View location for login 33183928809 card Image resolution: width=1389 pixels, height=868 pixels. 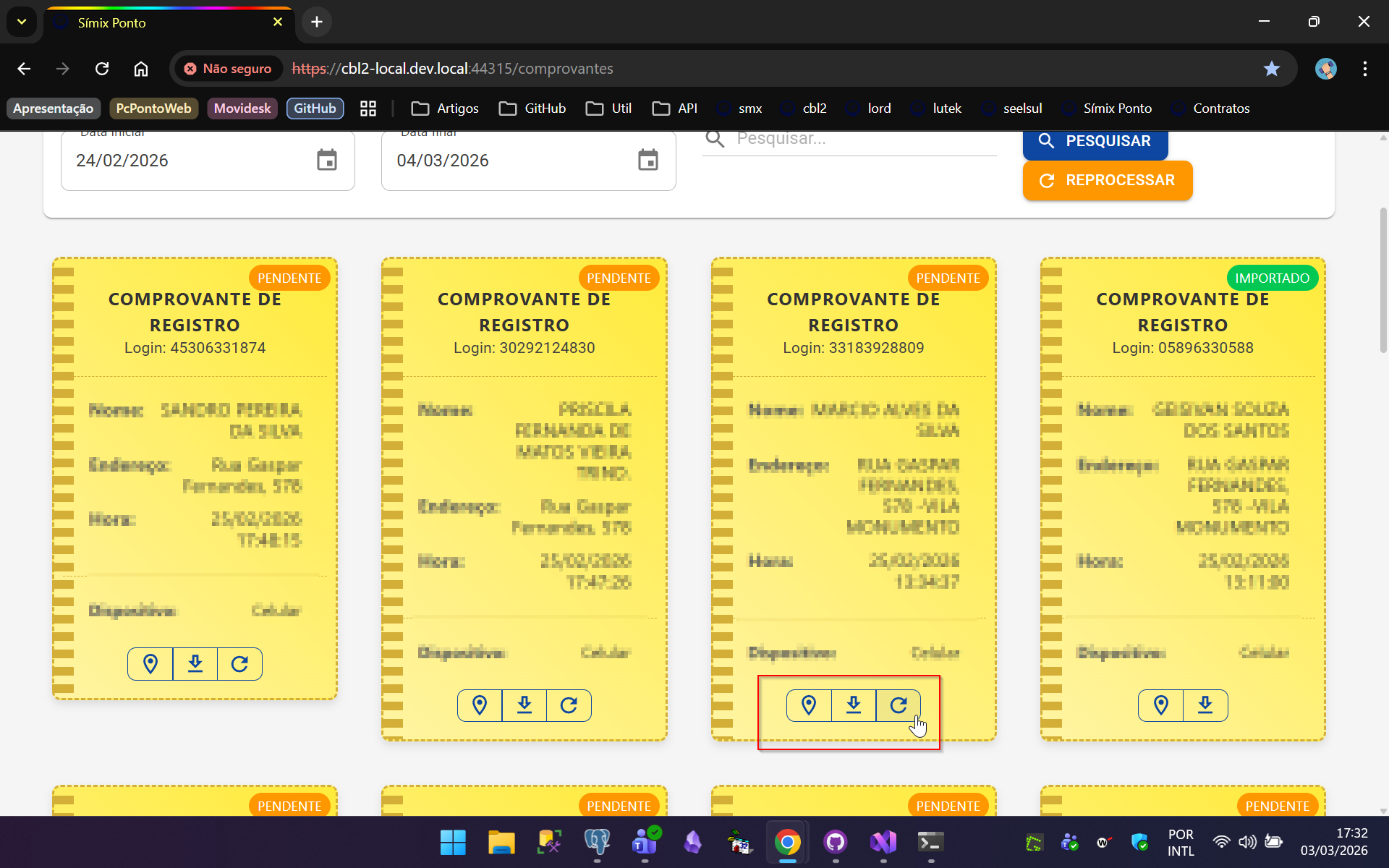pyautogui.click(x=809, y=705)
